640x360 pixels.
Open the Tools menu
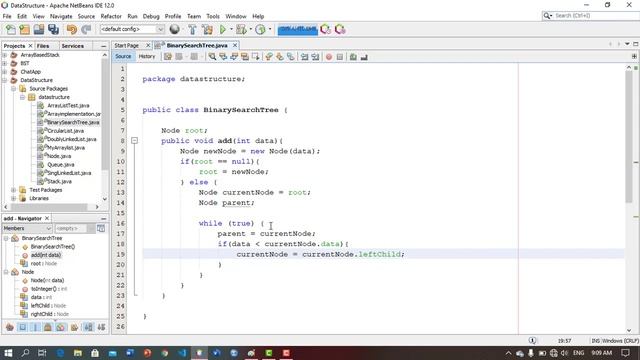point(213,16)
